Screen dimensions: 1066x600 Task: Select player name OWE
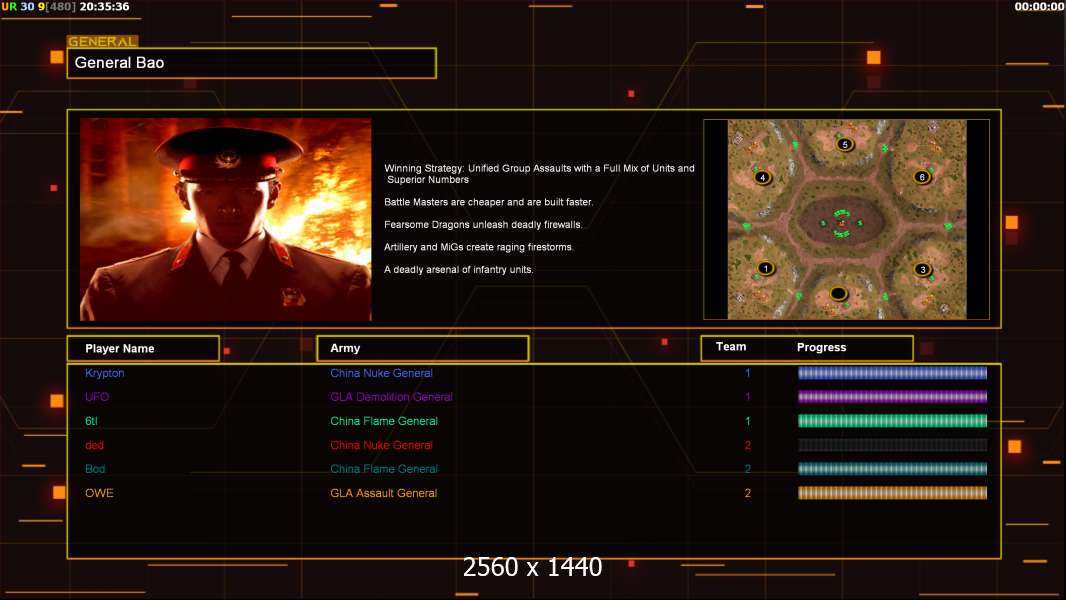tap(99, 493)
